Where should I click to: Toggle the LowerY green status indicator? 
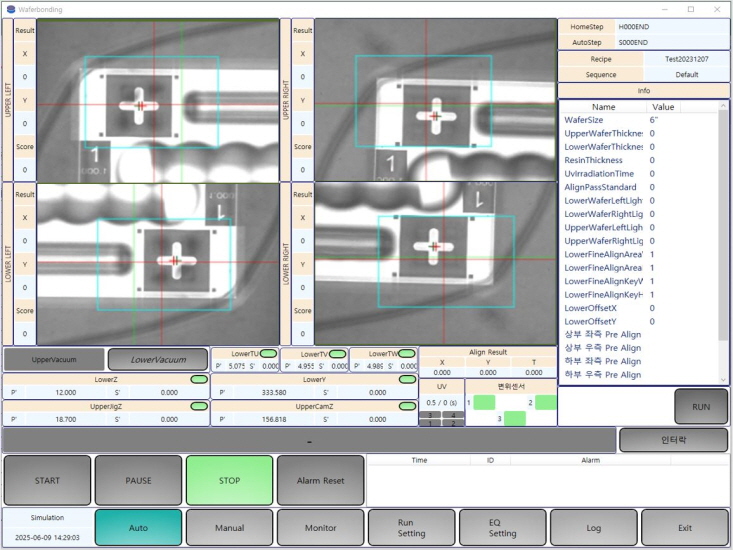point(406,380)
